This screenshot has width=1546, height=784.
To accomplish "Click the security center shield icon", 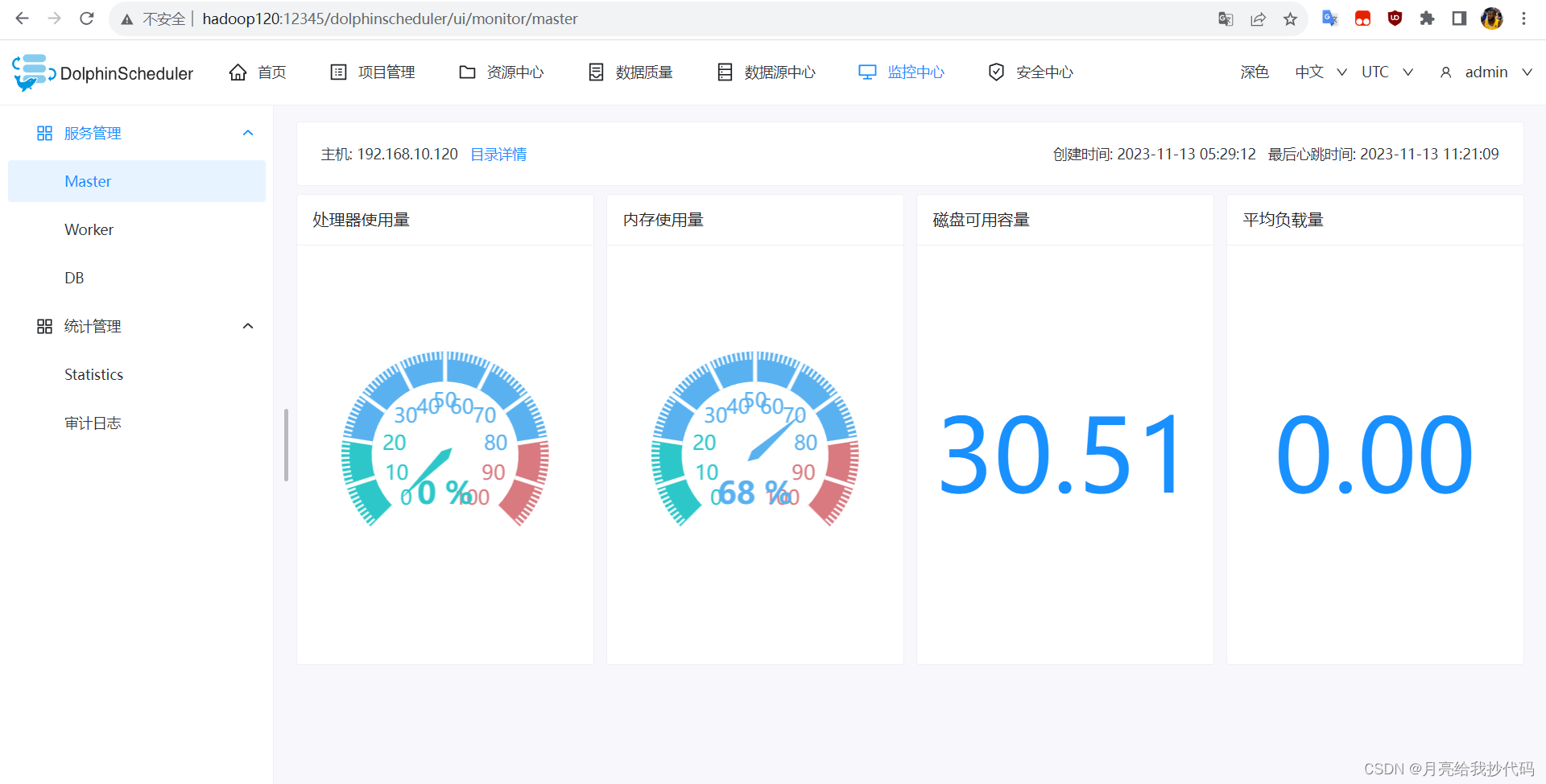I will pyautogui.click(x=996, y=72).
